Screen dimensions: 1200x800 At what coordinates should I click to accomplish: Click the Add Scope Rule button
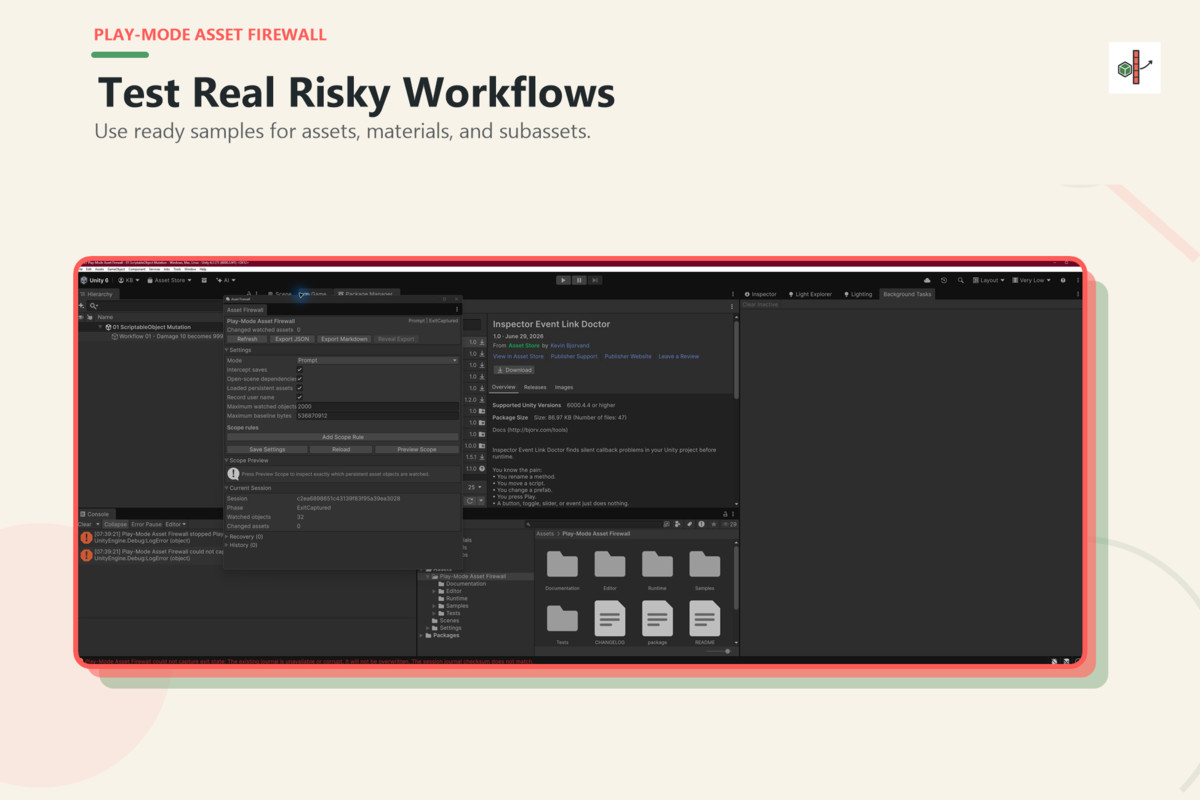tap(342, 437)
